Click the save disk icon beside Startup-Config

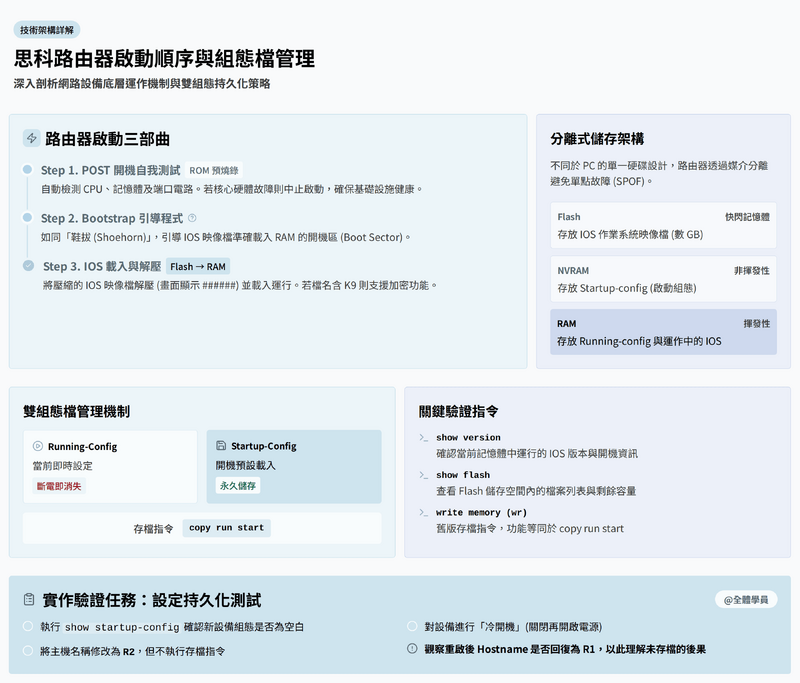pyautogui.click(x=221, y=446)
